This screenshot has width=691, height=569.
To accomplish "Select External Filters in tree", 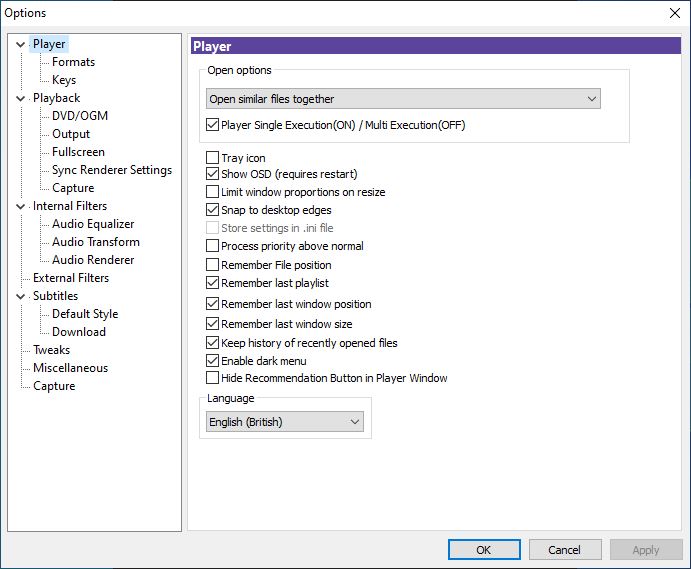I will tap(71, 278).
